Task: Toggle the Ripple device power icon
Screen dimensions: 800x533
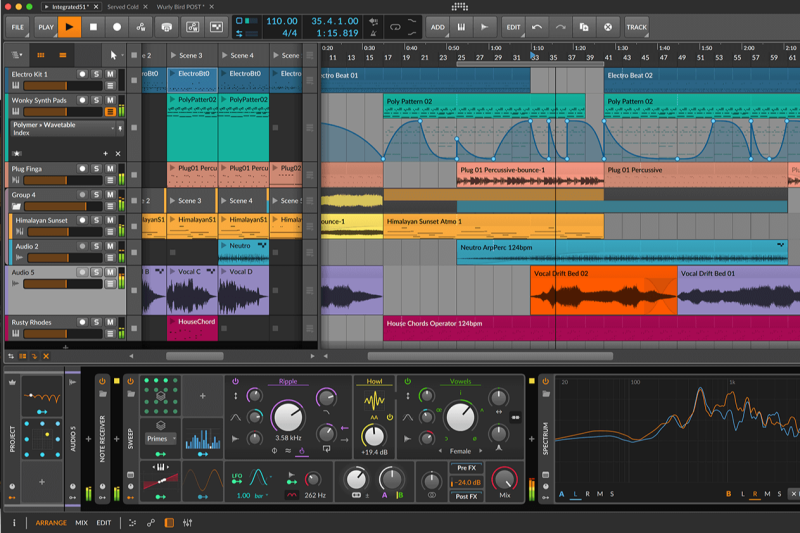Action: [235, 381]
